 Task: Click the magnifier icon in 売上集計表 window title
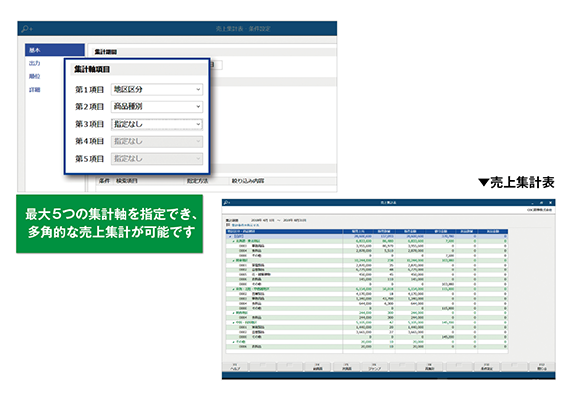pos(226,202)
